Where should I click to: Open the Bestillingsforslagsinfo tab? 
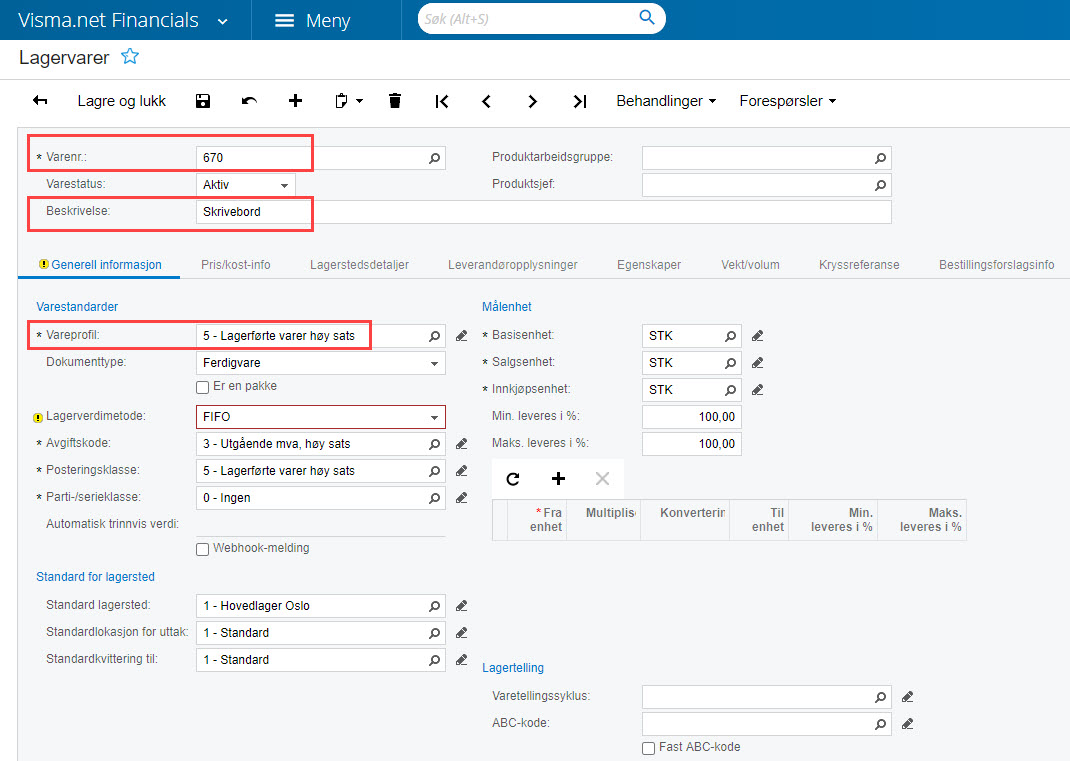(996, 265)
